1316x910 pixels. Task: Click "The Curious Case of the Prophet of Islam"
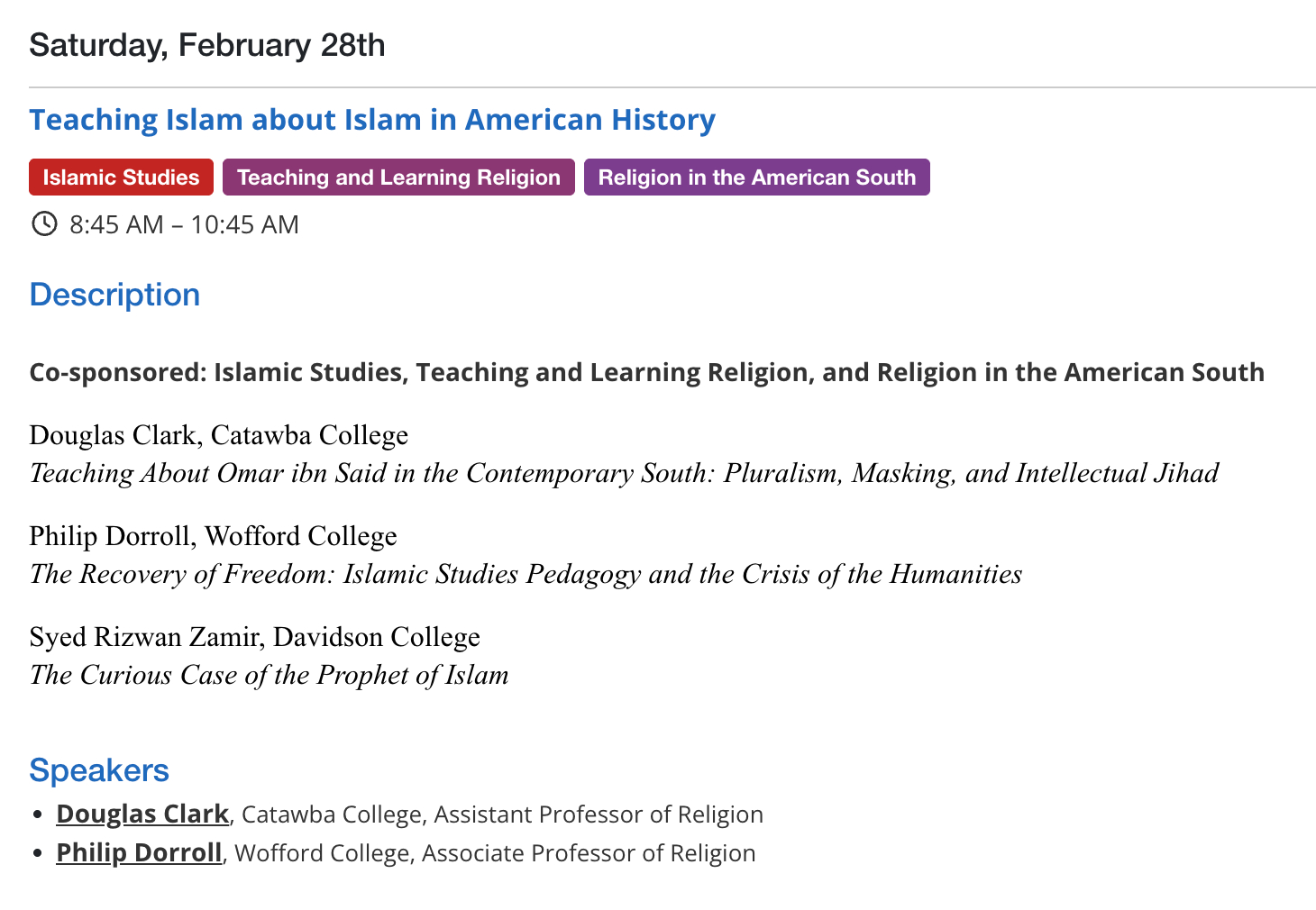269,675
